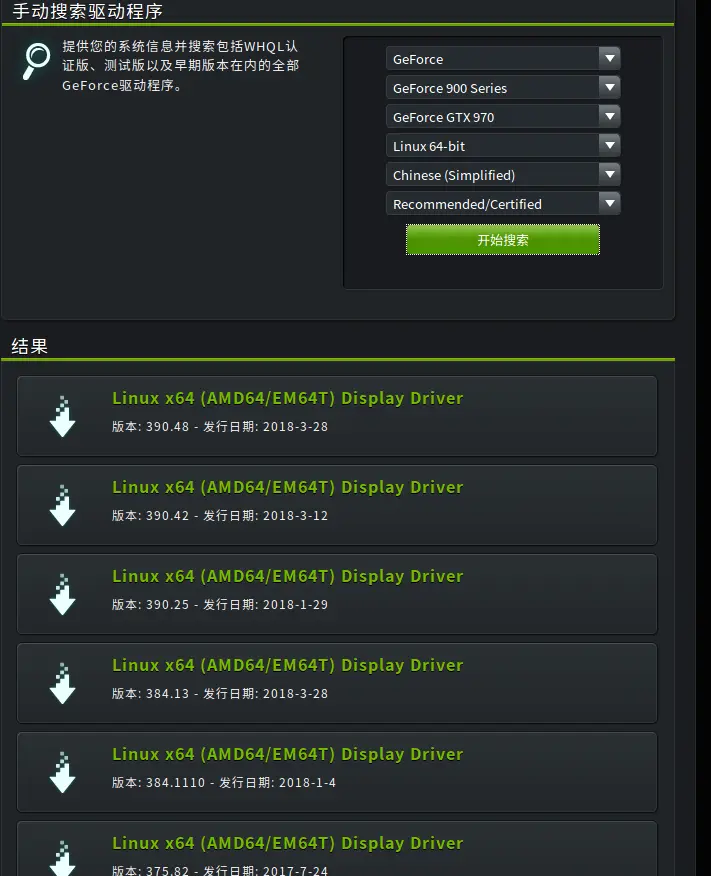711x876 pixels.
Task: Click the download arrow for driver 390.48
Action: tap(63, 416)
